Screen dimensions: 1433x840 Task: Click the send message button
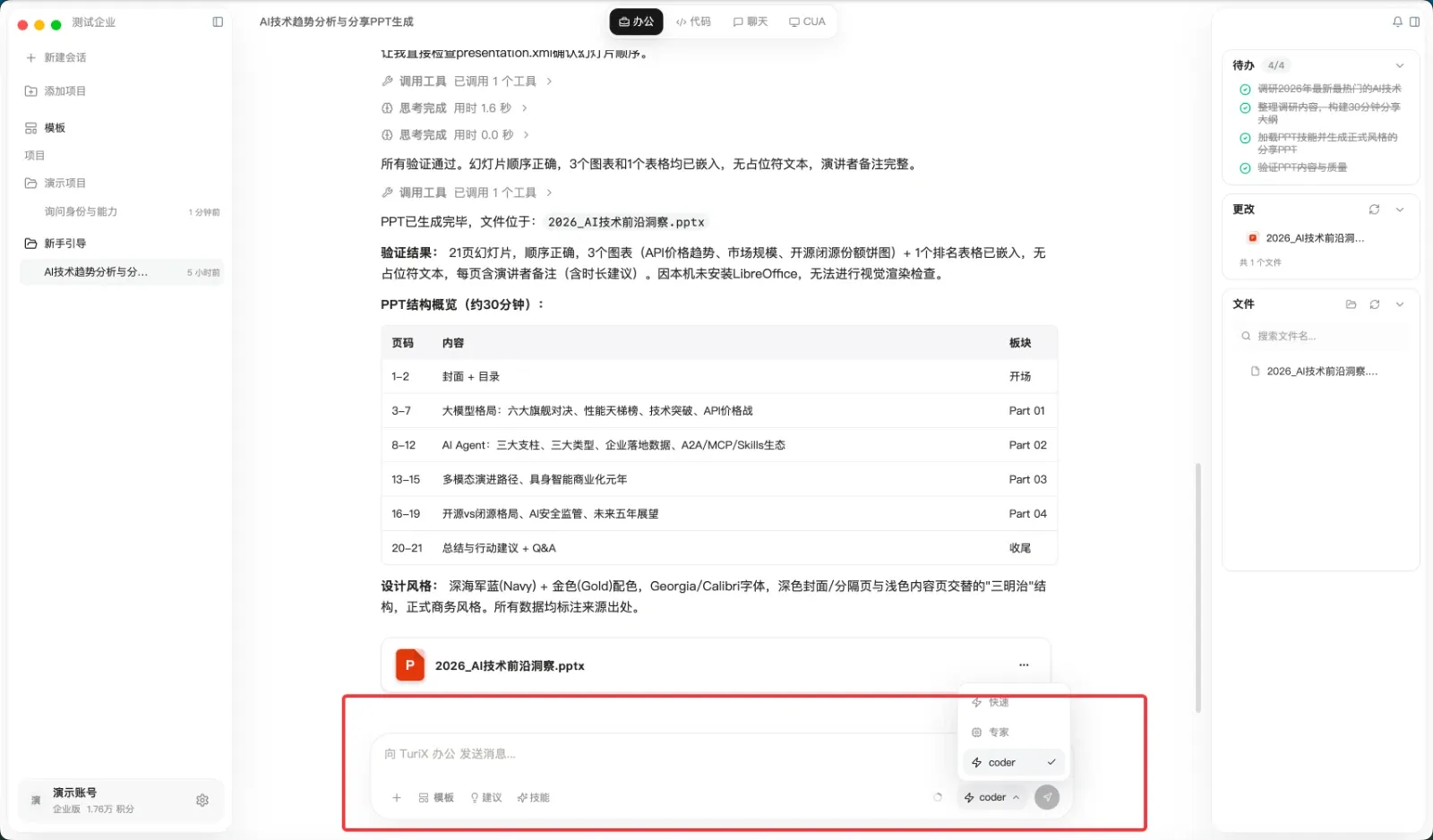[x=1047, y=797]
